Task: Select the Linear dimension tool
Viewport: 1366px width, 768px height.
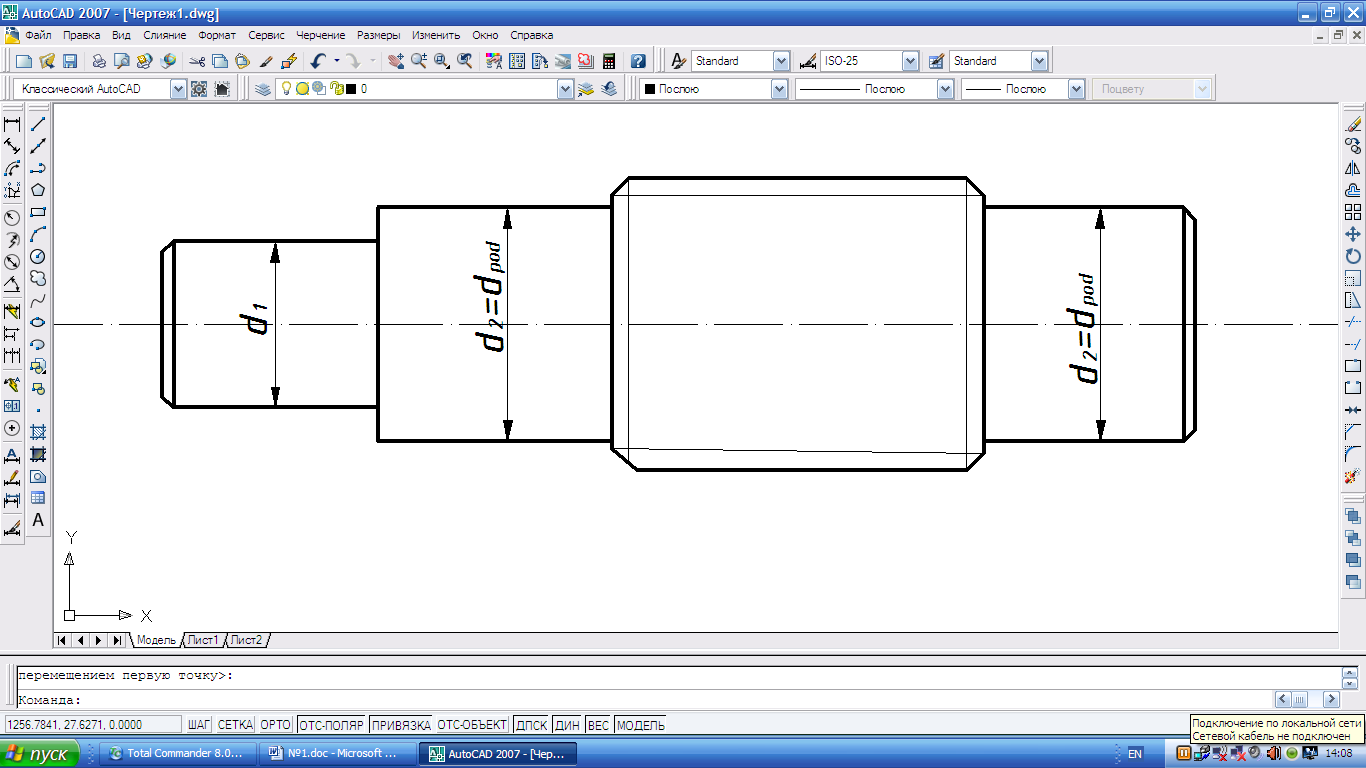Action: (x=13, y=124)
